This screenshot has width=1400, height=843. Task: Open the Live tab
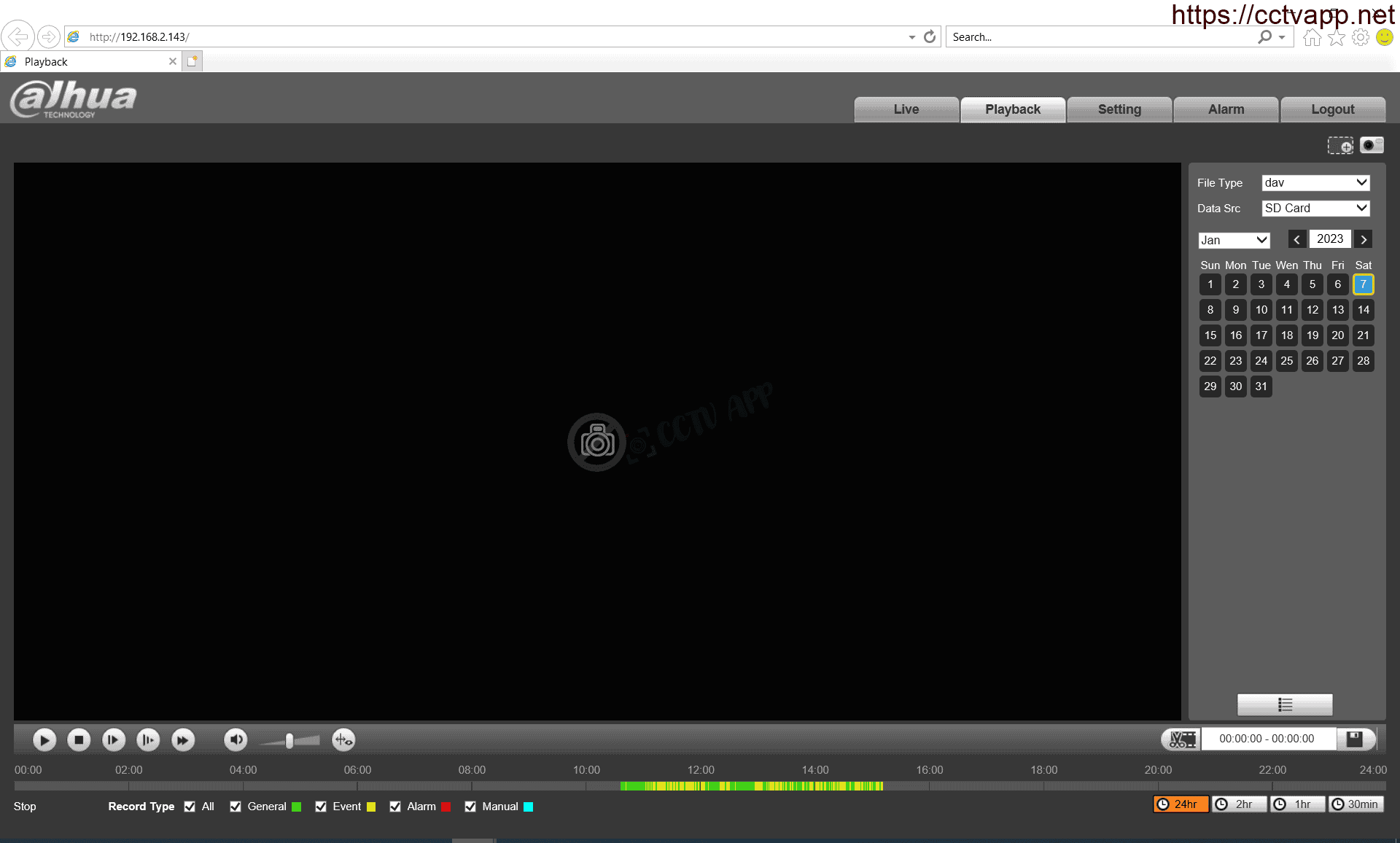906,109
